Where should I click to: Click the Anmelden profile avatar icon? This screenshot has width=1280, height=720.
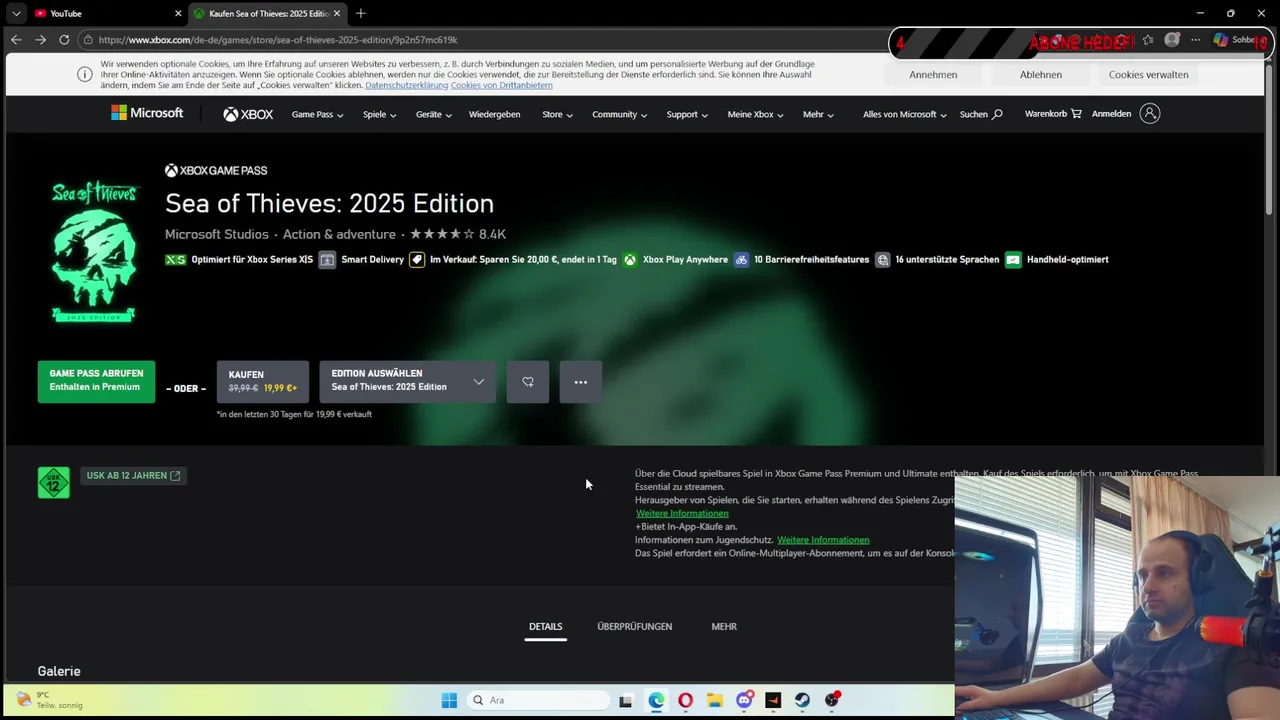click(1150, 114)
